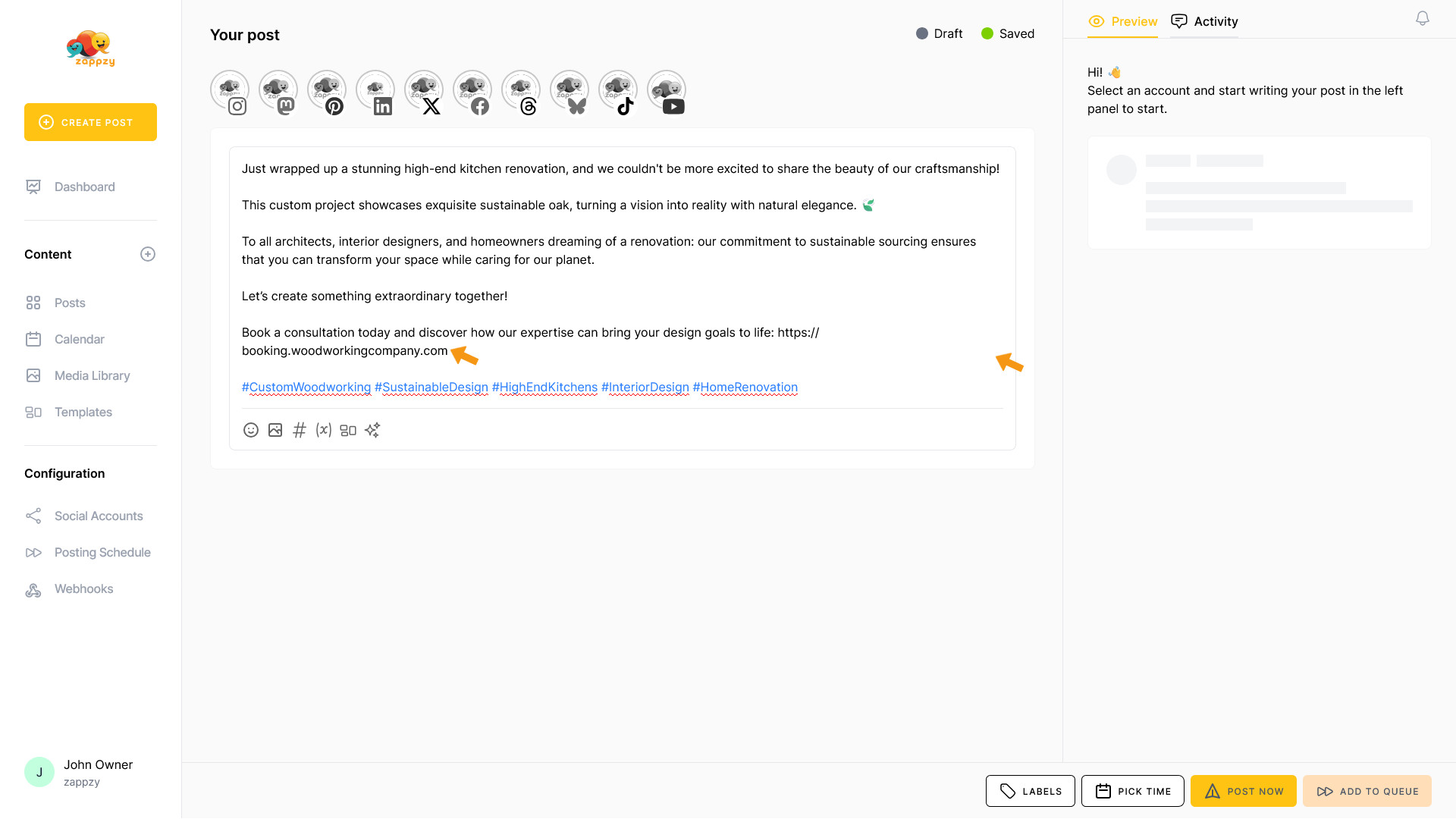
Task: Click the notification bell icon
Action: 1423,18
